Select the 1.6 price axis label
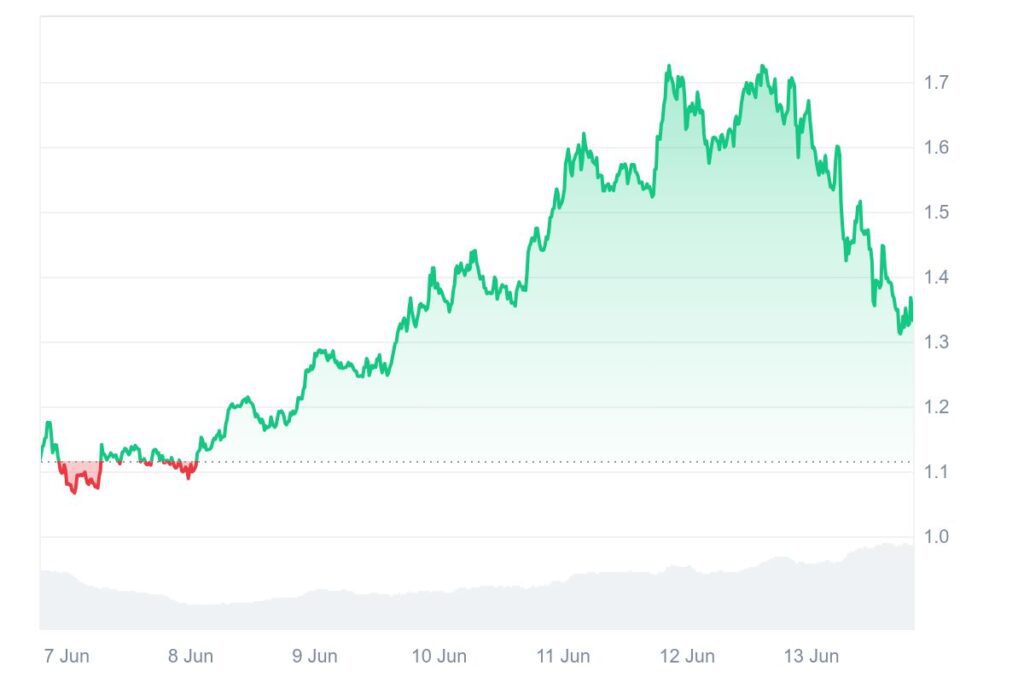This screenshot has width=1024, height=683. pyautogui.click(x=936, y=147)
